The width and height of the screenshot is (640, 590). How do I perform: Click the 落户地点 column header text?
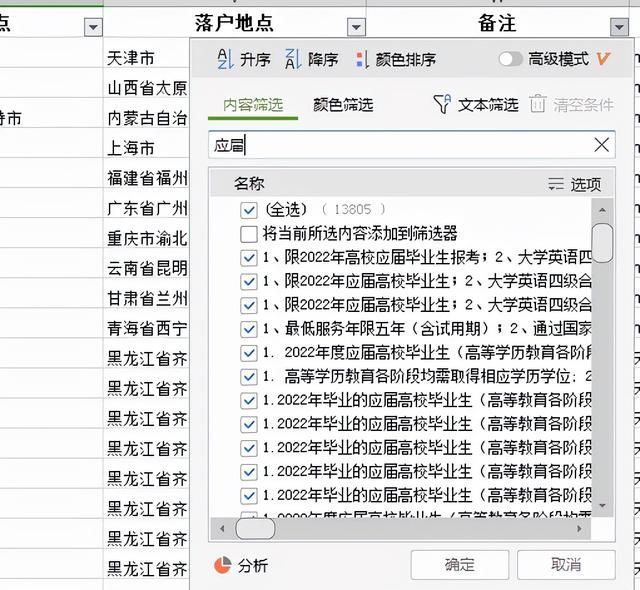coord(233,22)
